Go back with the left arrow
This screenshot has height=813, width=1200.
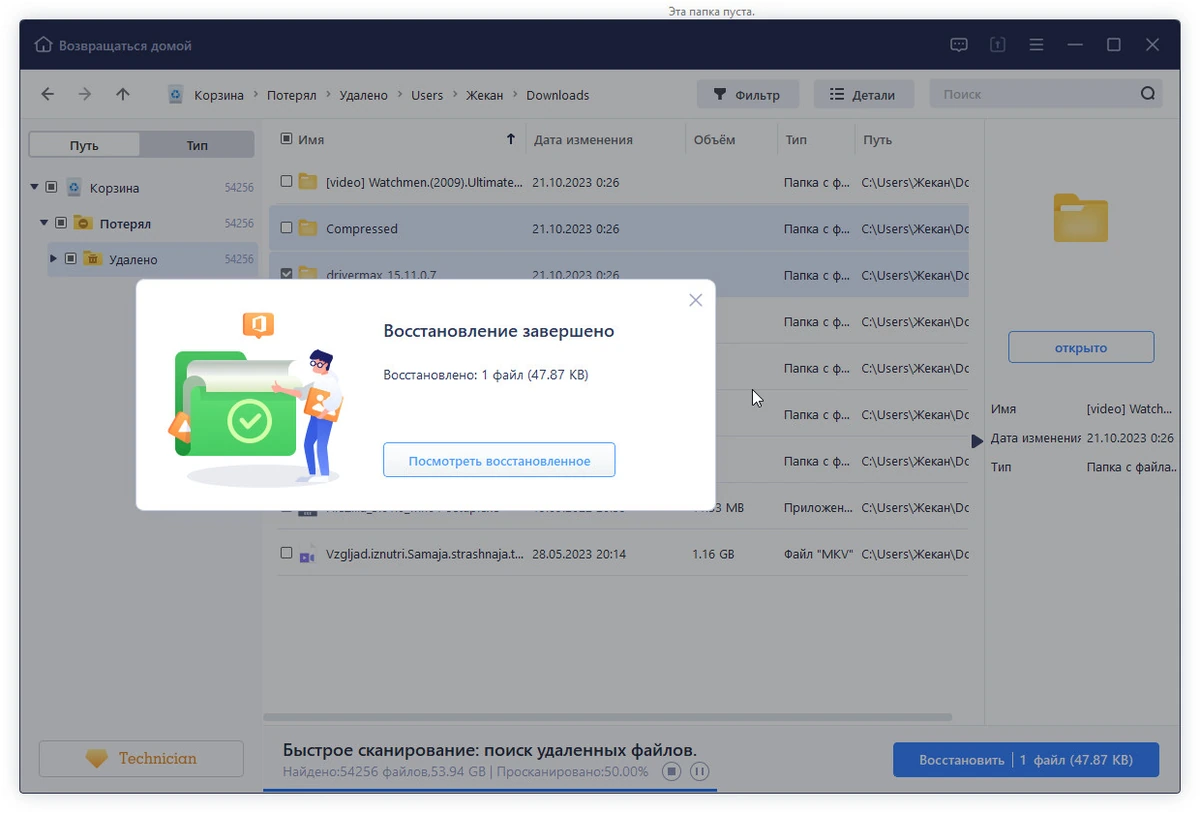(x=47, y=94)
